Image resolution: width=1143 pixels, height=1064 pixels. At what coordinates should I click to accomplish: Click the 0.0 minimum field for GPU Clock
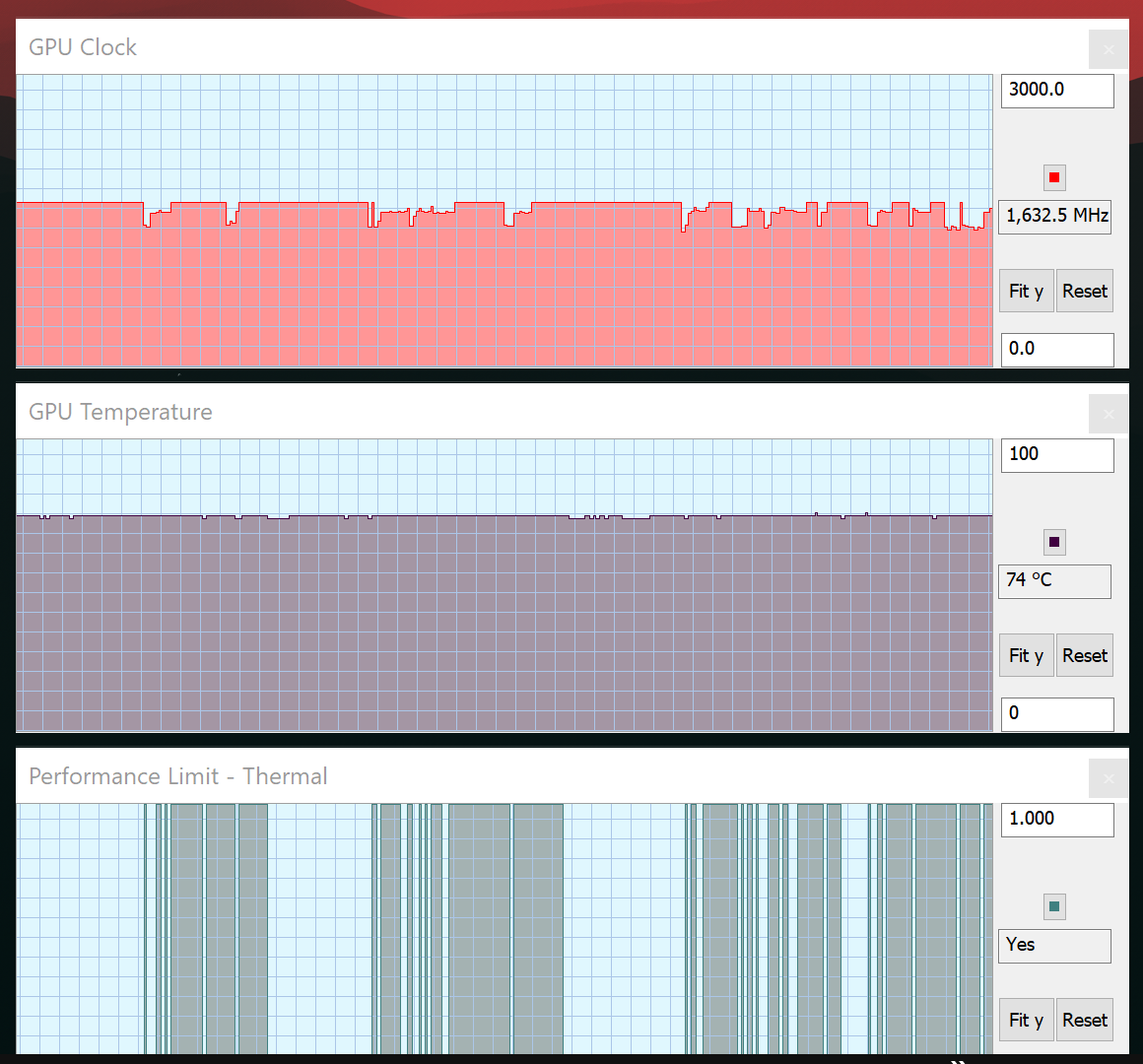coord(1056,349)
